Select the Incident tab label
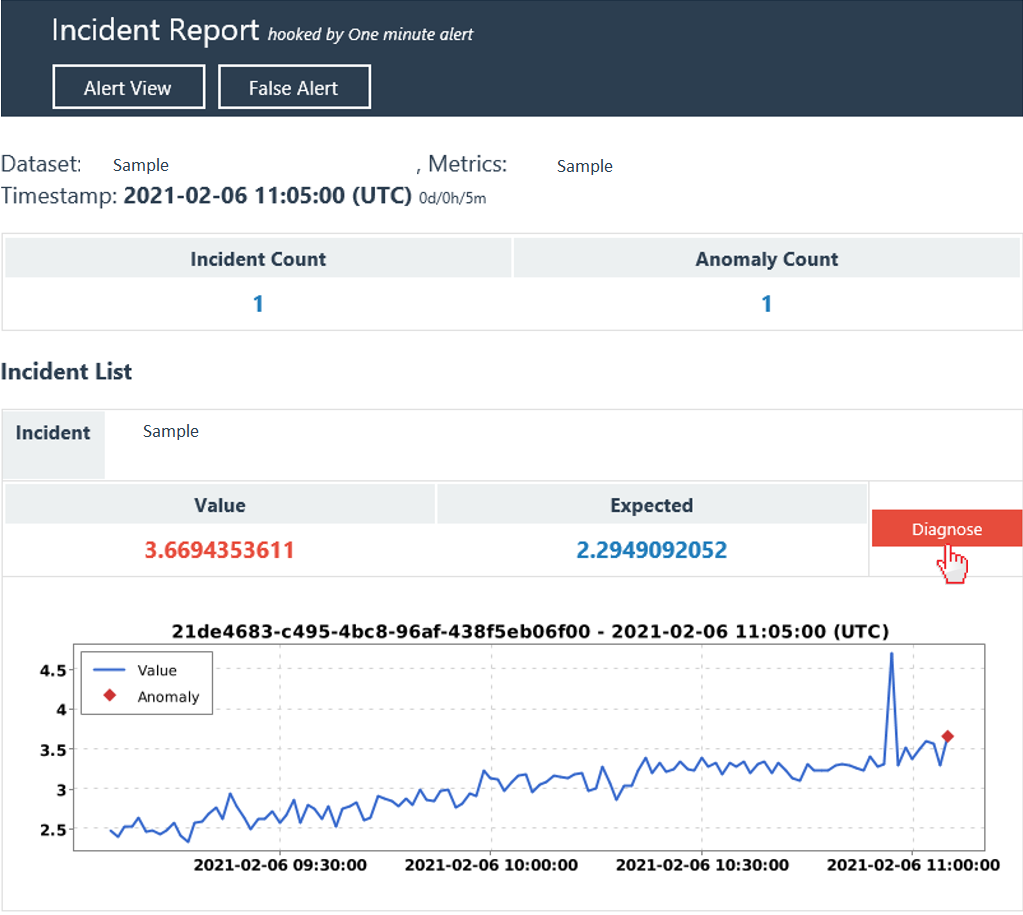The image size is (1023, 915). (53, 433)
